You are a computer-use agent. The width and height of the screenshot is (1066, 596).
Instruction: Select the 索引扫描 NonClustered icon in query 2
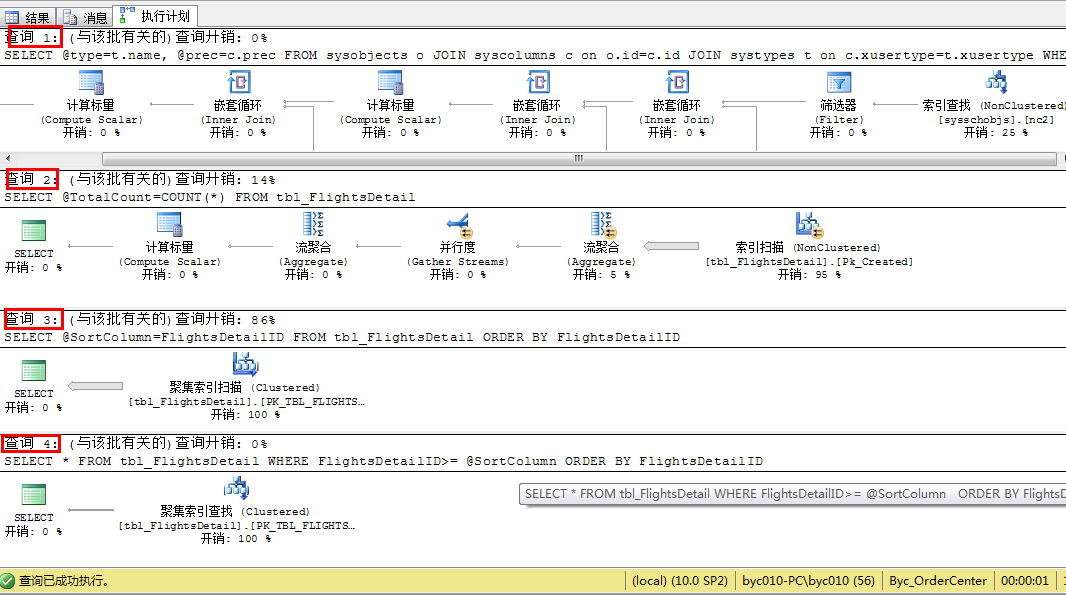808,224
